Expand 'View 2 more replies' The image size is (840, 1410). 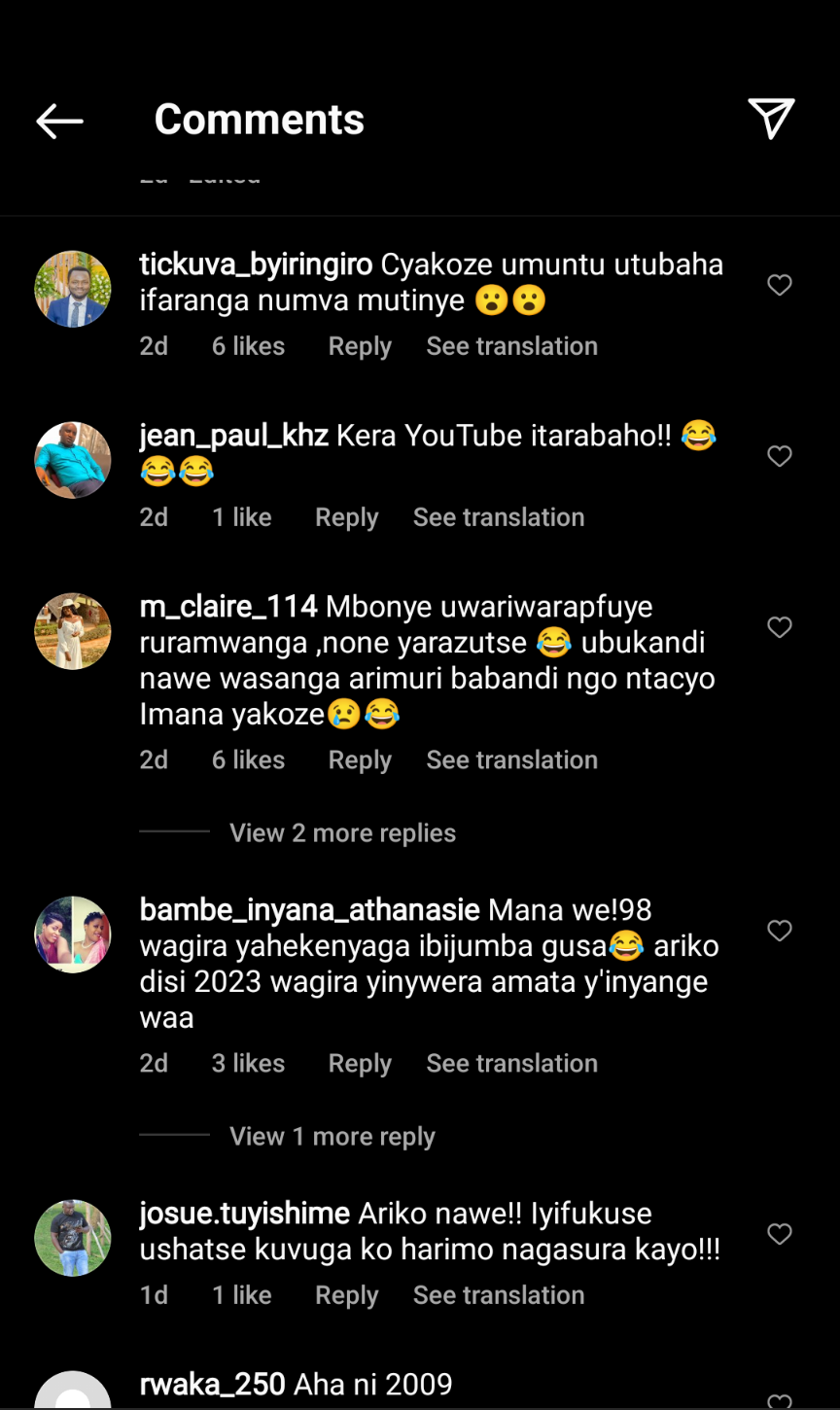342,833
